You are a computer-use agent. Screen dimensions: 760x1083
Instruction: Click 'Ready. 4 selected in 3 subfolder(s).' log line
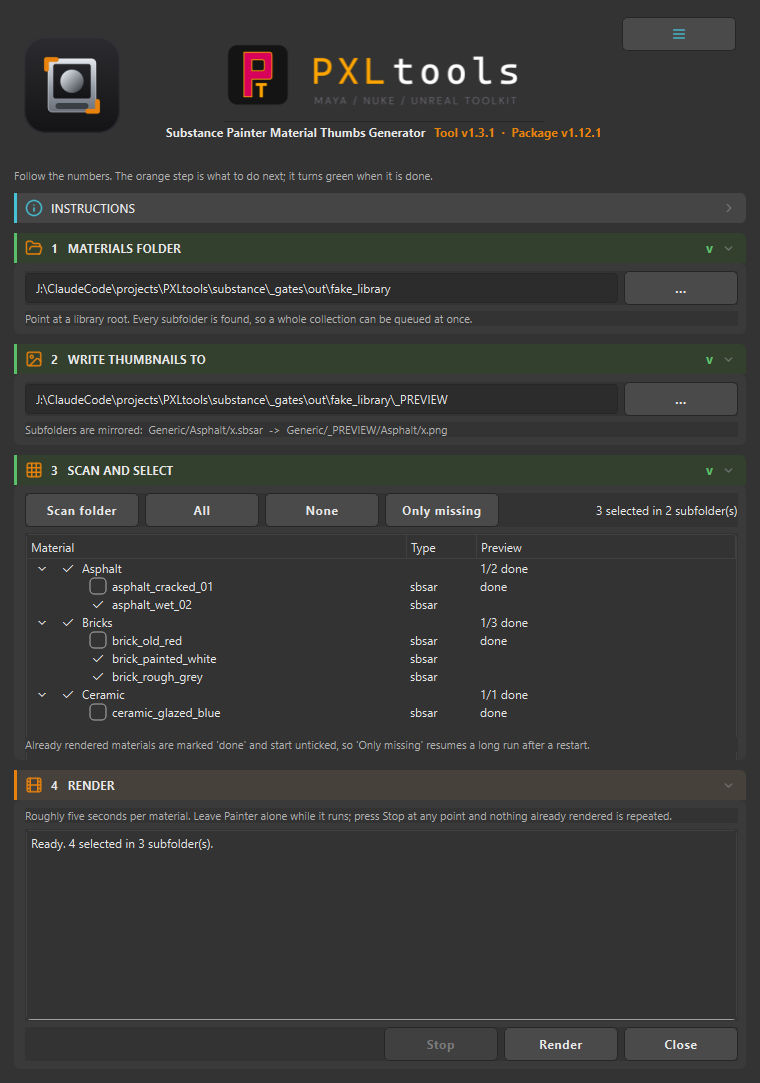pos(122,843)
